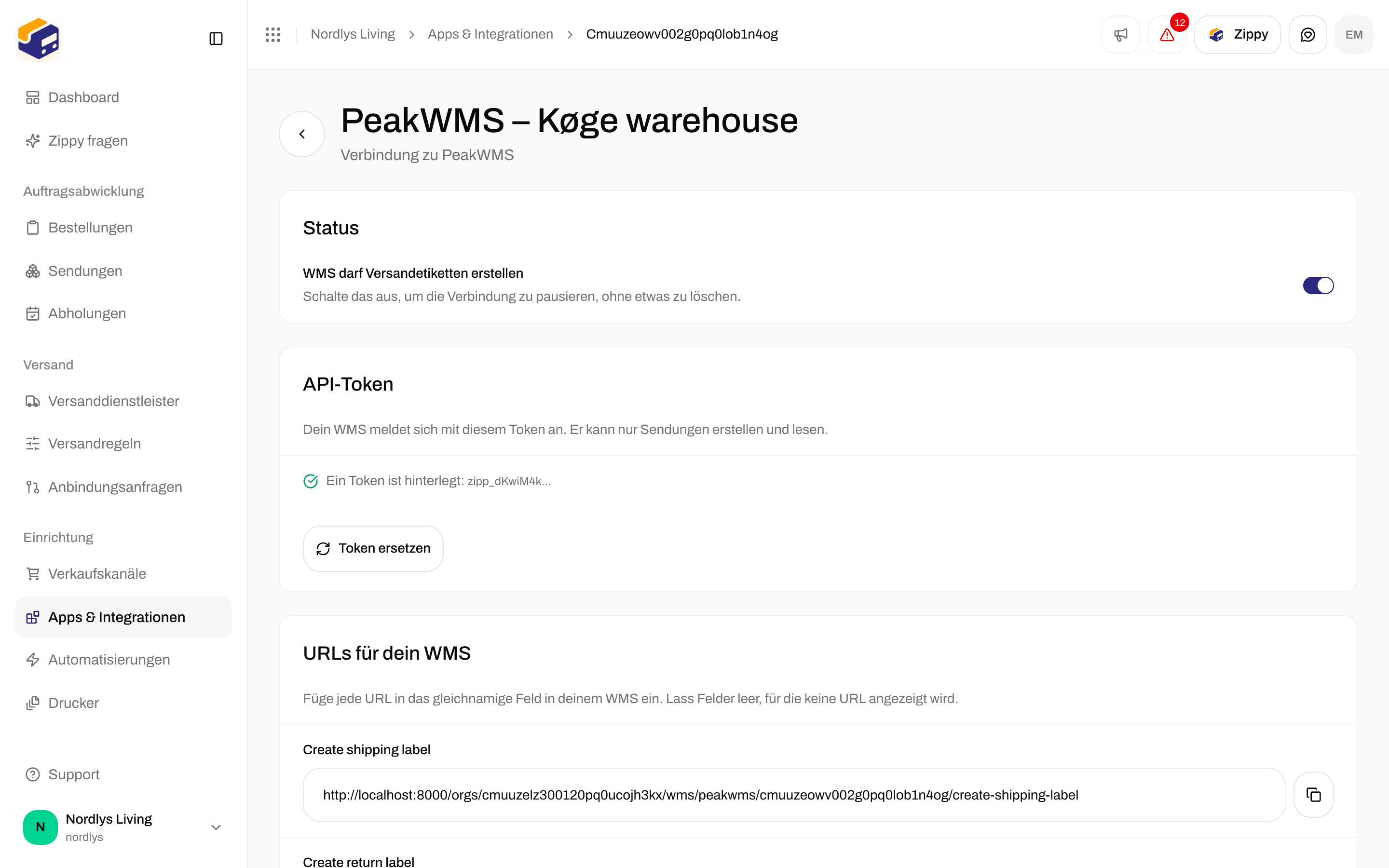The image size is (1389, 868).
Task: Open Drucker page
Action: pos(123,703)
